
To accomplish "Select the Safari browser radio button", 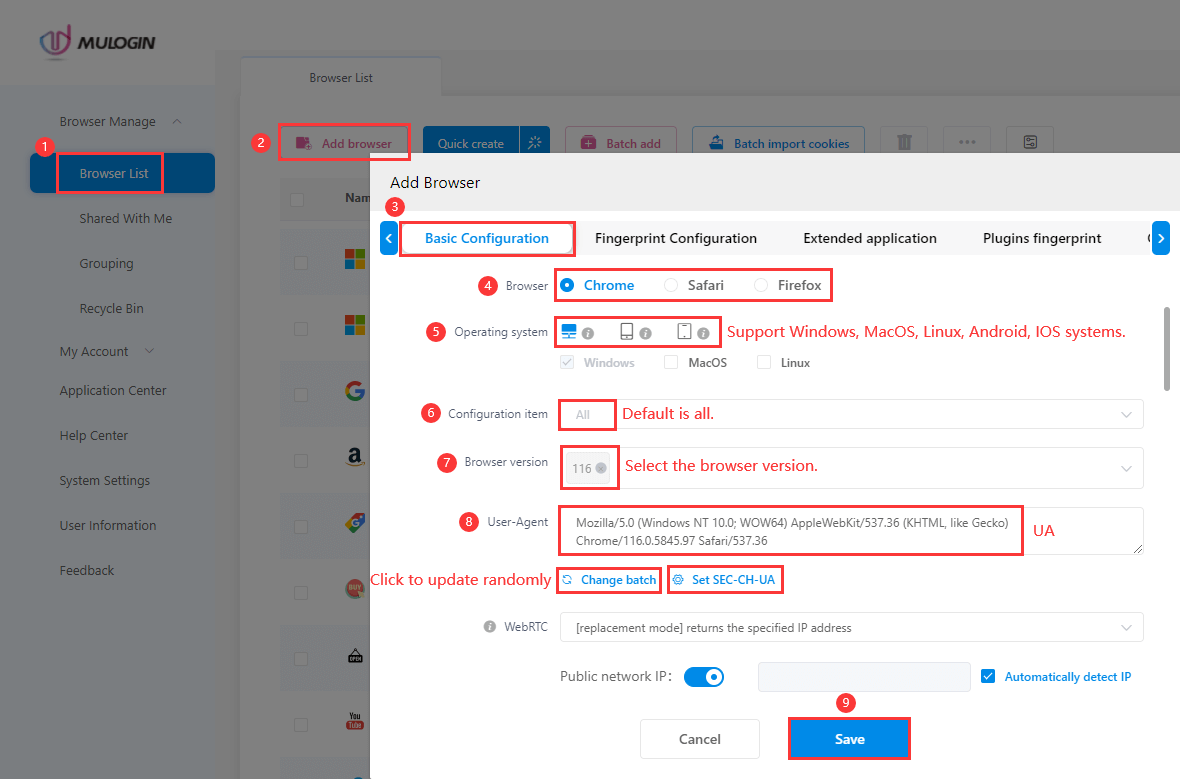I will click(672, 284).
